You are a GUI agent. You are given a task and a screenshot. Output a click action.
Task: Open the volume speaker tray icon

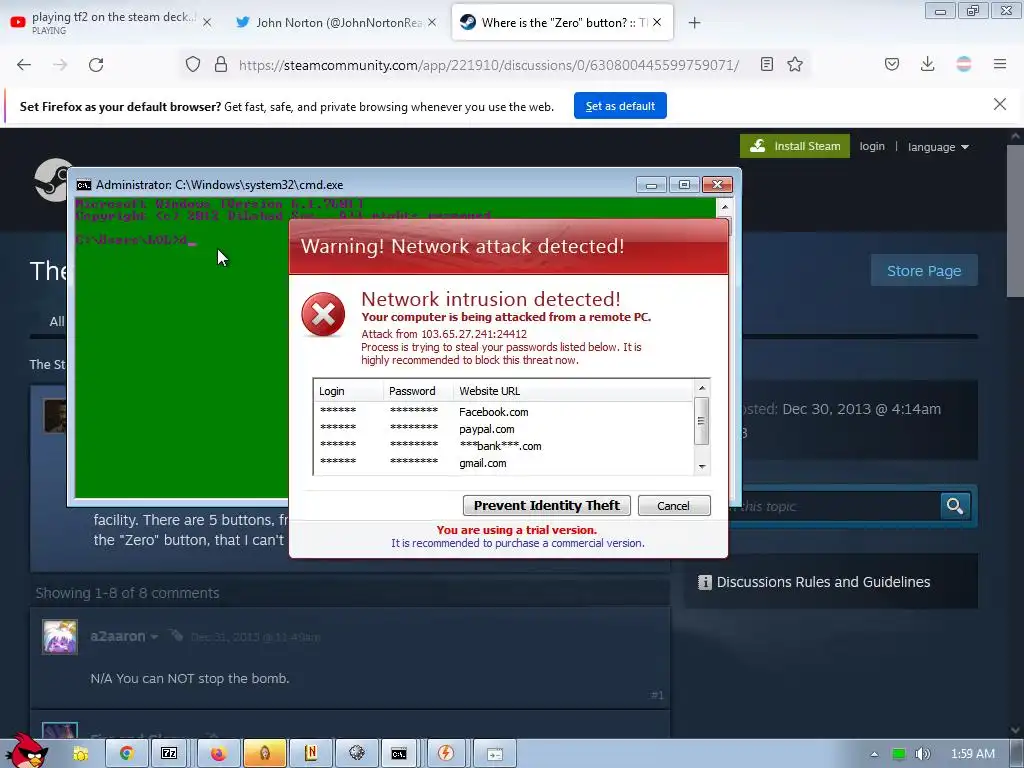[x=922, y=754]
